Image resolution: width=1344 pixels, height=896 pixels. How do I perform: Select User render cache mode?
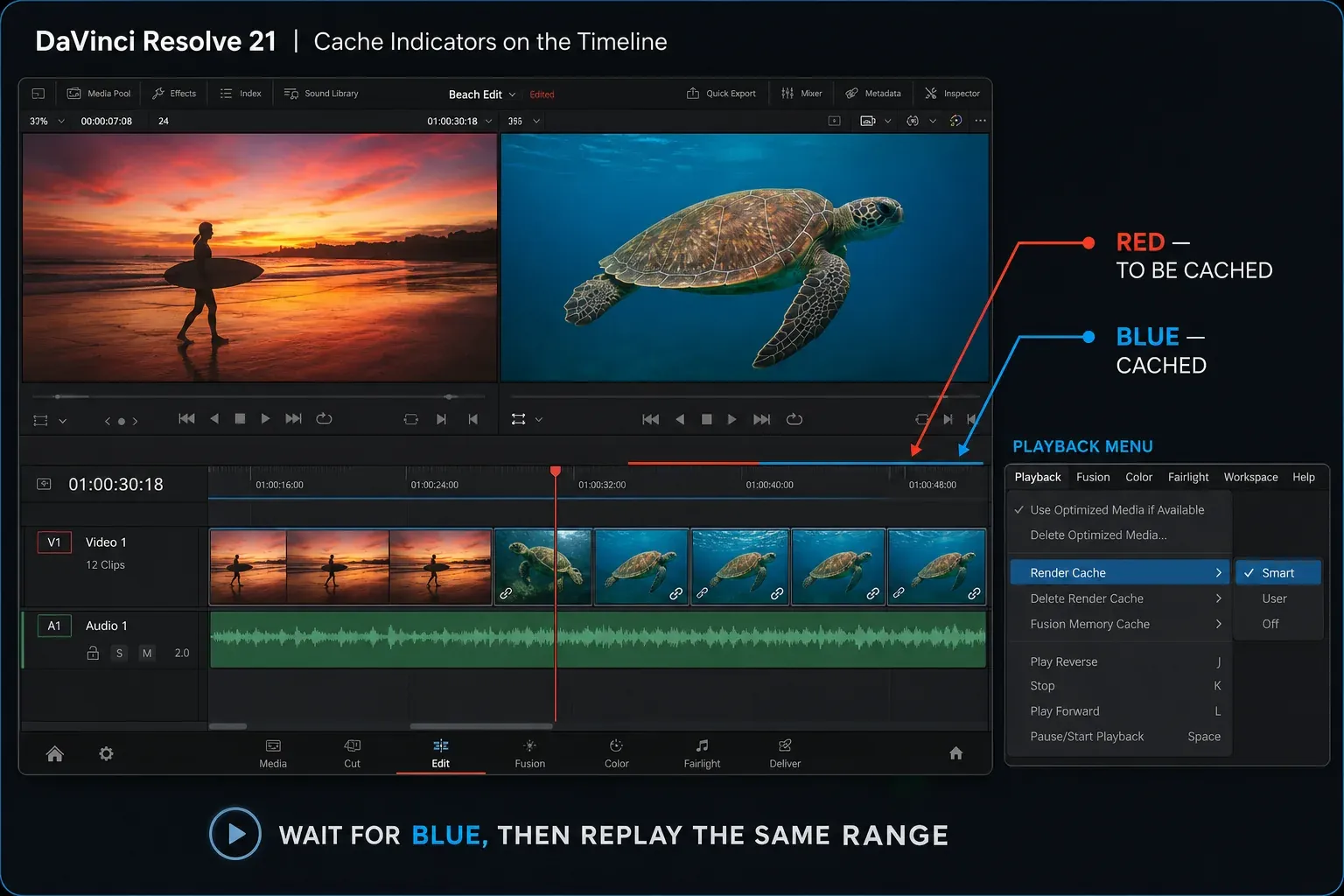point(1278,598)
